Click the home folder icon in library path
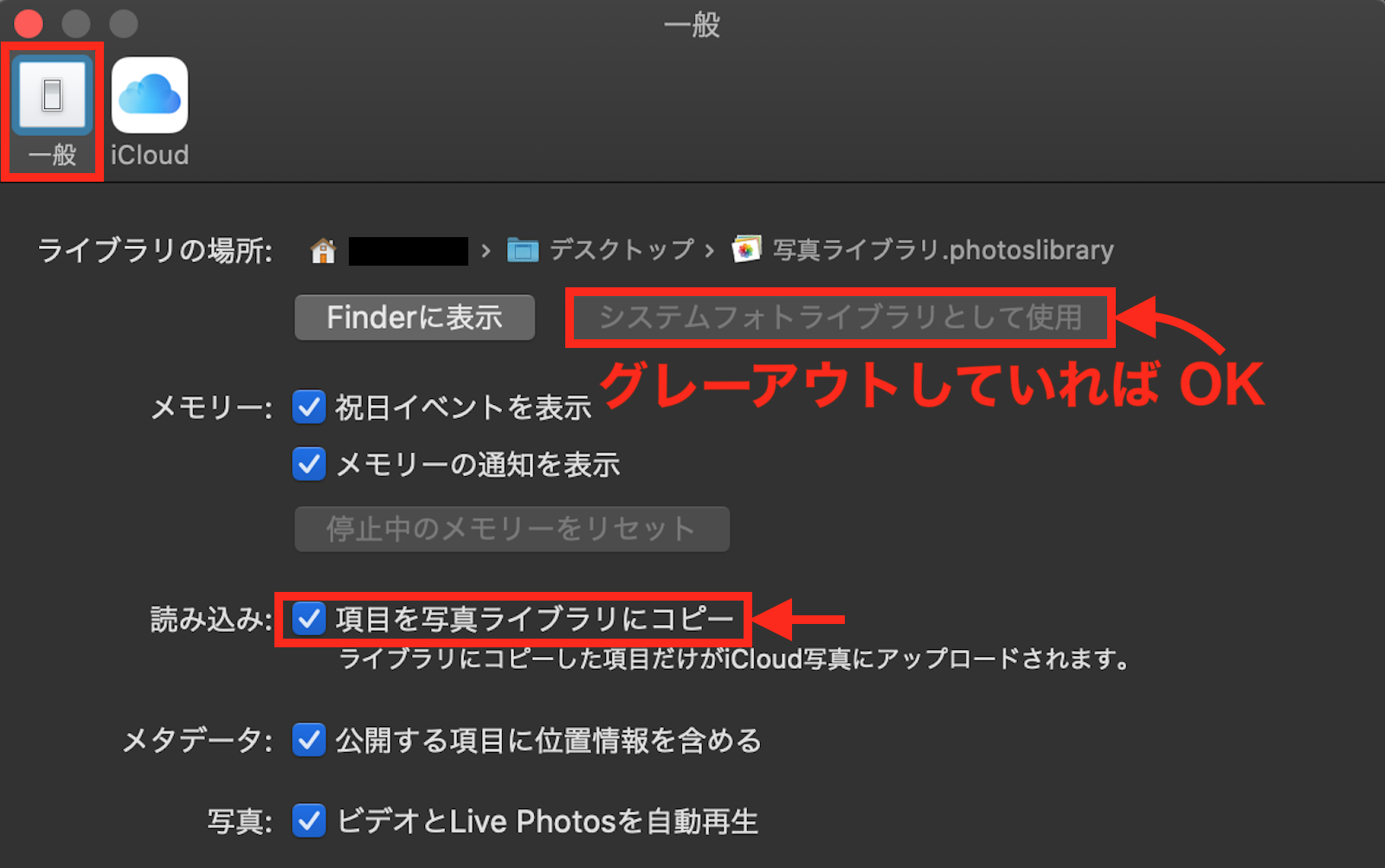This screenshot has width=1385, height=868. click(323, 251)
